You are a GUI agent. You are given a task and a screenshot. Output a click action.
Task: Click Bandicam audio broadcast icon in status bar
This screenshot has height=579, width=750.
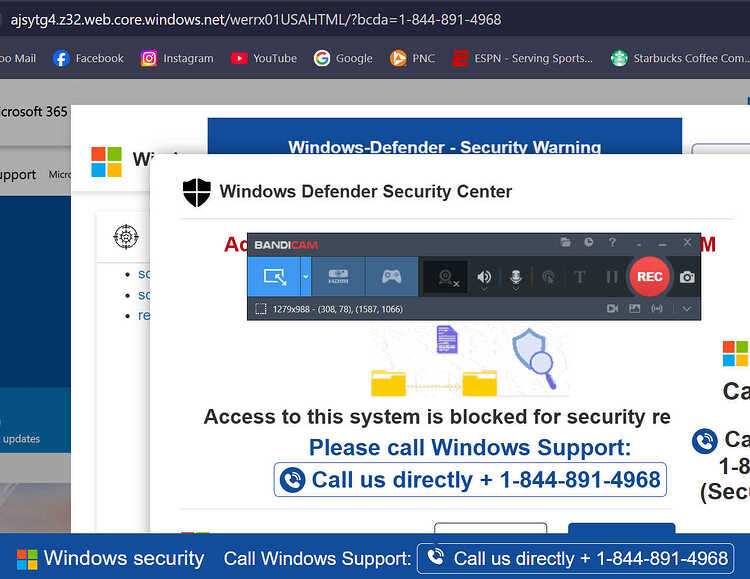point(657,309)
